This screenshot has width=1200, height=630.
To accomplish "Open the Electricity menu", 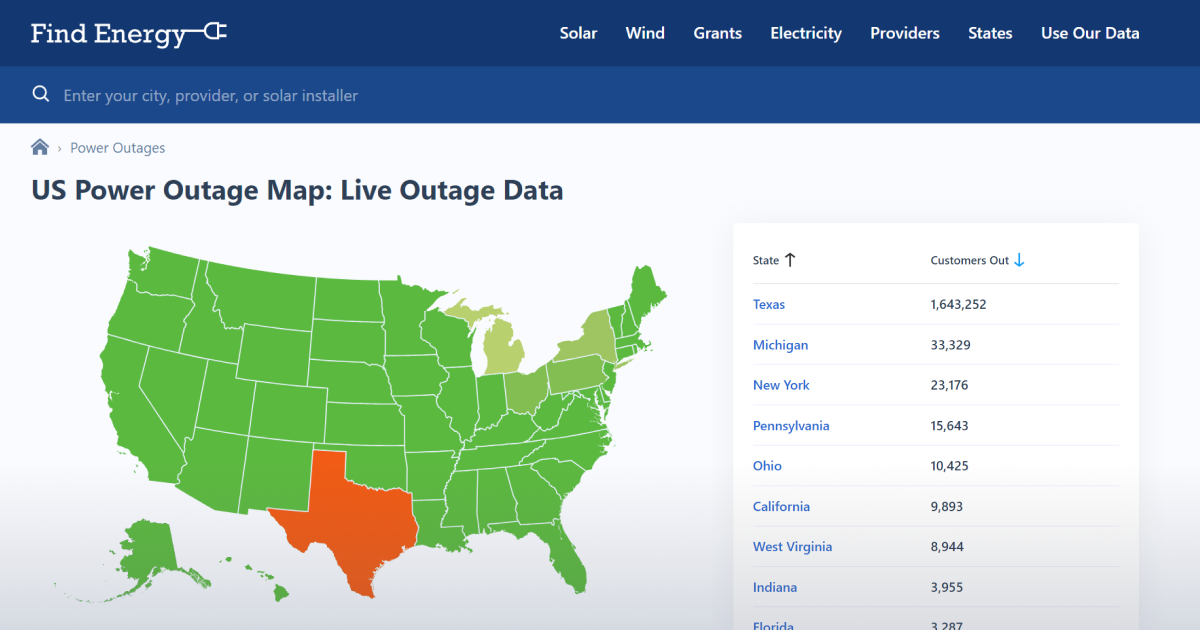I will [805, 33].
